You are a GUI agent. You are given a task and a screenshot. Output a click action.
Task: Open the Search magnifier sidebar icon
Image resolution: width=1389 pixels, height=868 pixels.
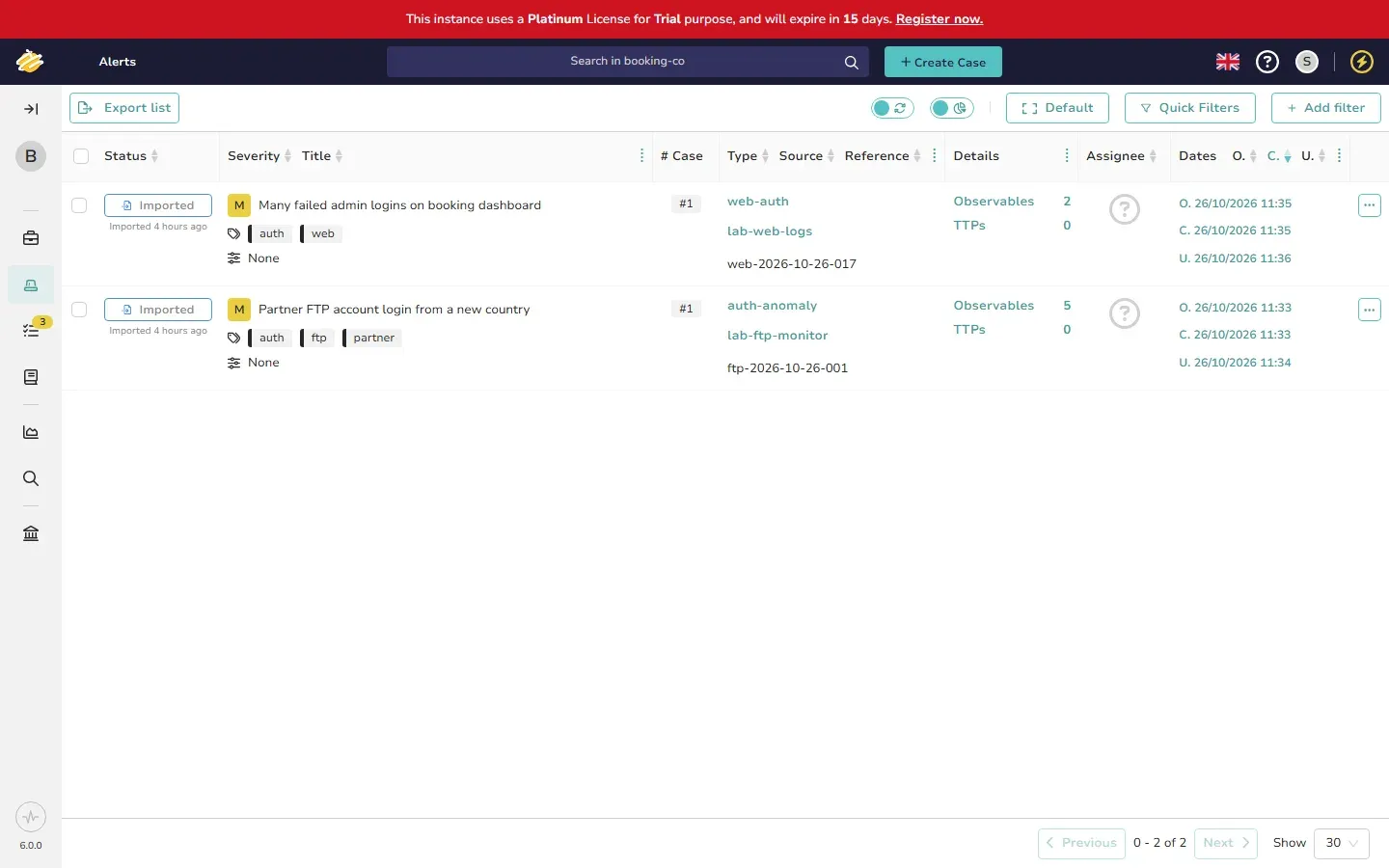click(x=31, y=478)
